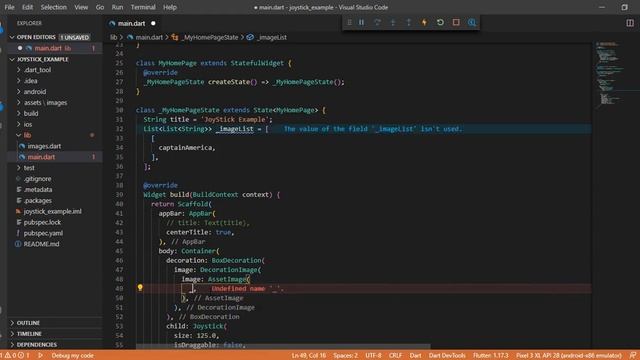Grab the debug toolbar drag handle
The height and width of the screenshot is (360, 640).
tap(349, 22)
